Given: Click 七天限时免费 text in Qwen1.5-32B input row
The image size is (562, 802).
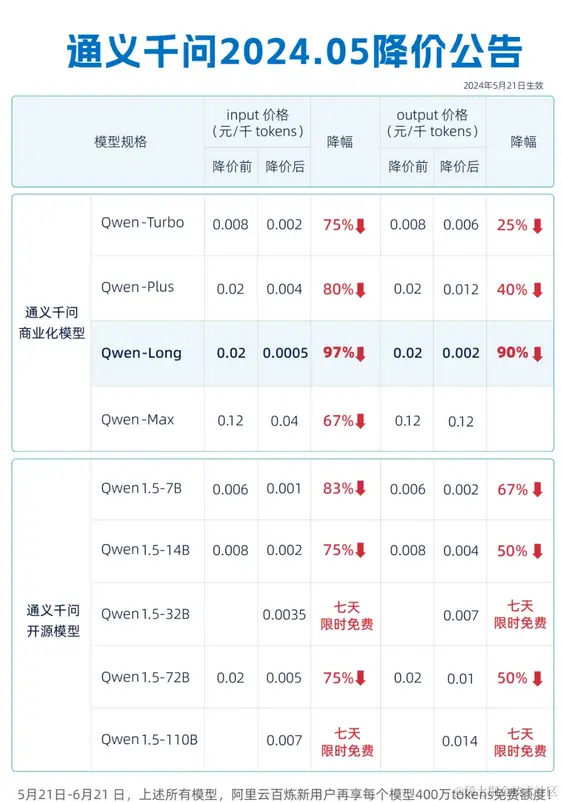Looking at the screenshot, I should coord(347,615).
